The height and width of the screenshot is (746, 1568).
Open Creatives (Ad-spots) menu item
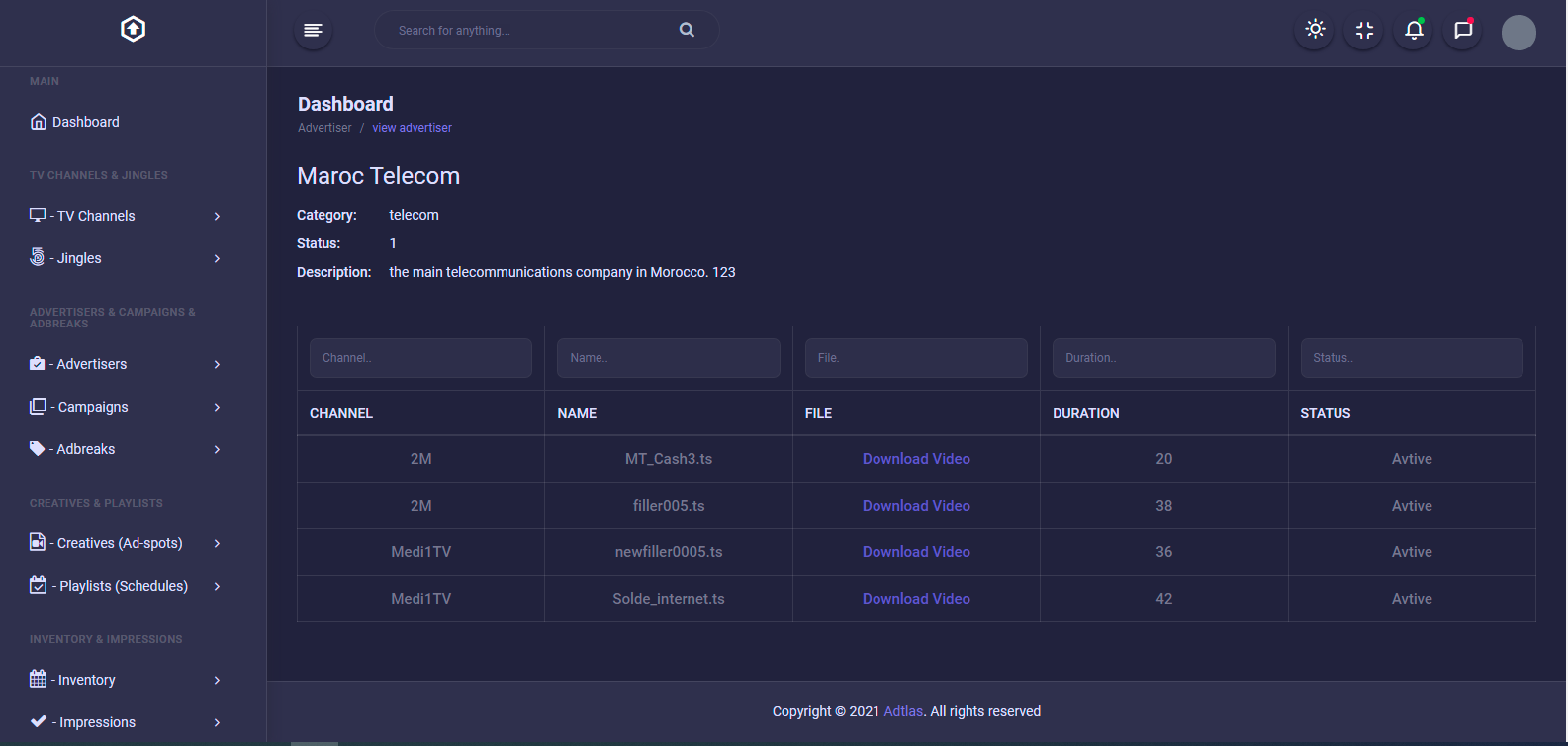pyautogui.click(x=119, y=543)
